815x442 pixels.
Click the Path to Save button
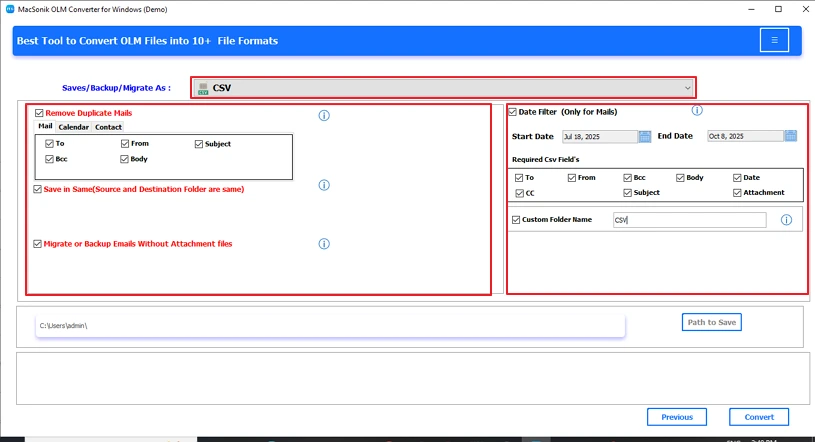tap(712, 322)
